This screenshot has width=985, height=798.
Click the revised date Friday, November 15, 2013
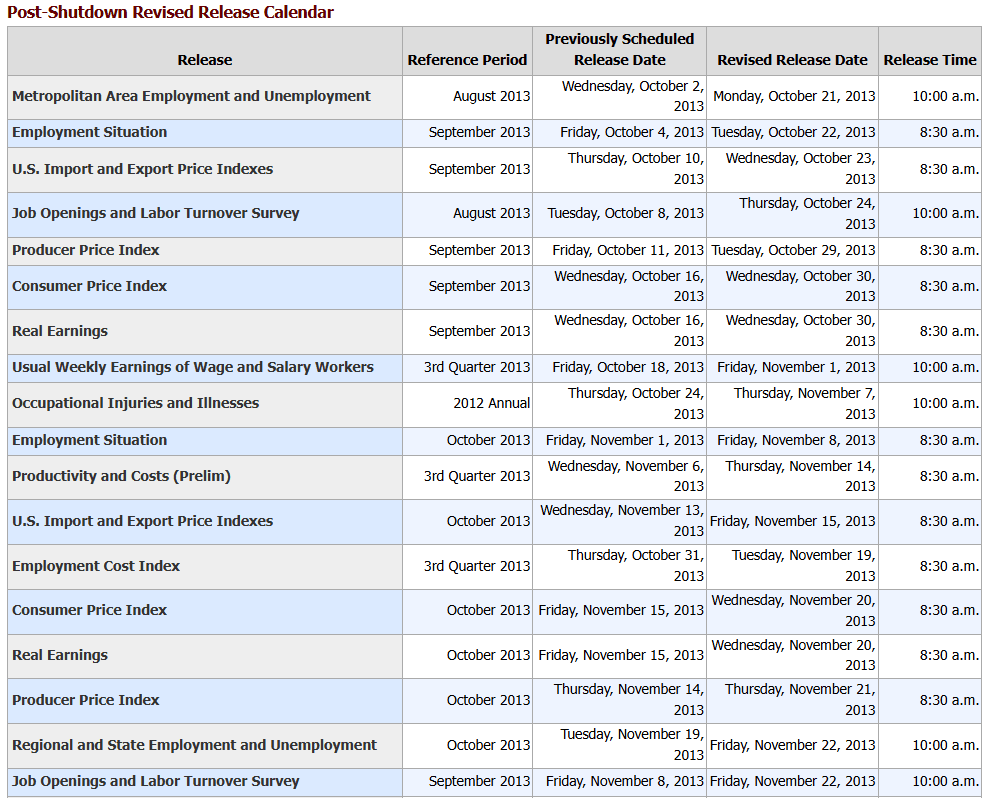(x=793, y=521)
